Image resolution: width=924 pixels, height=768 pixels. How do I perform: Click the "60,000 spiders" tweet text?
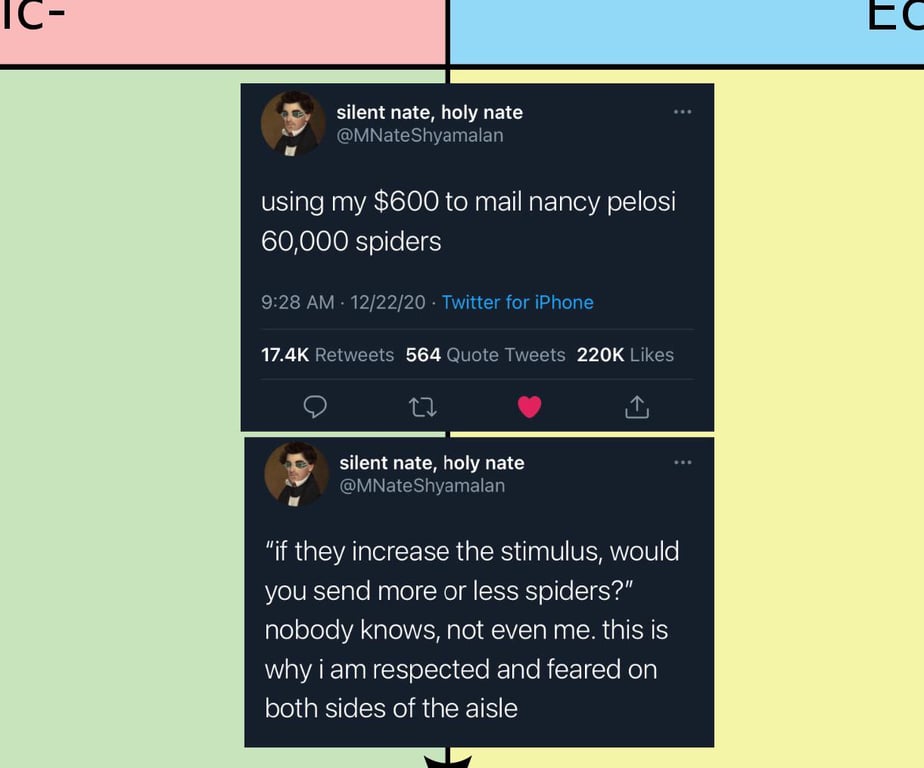click(351, 241)
